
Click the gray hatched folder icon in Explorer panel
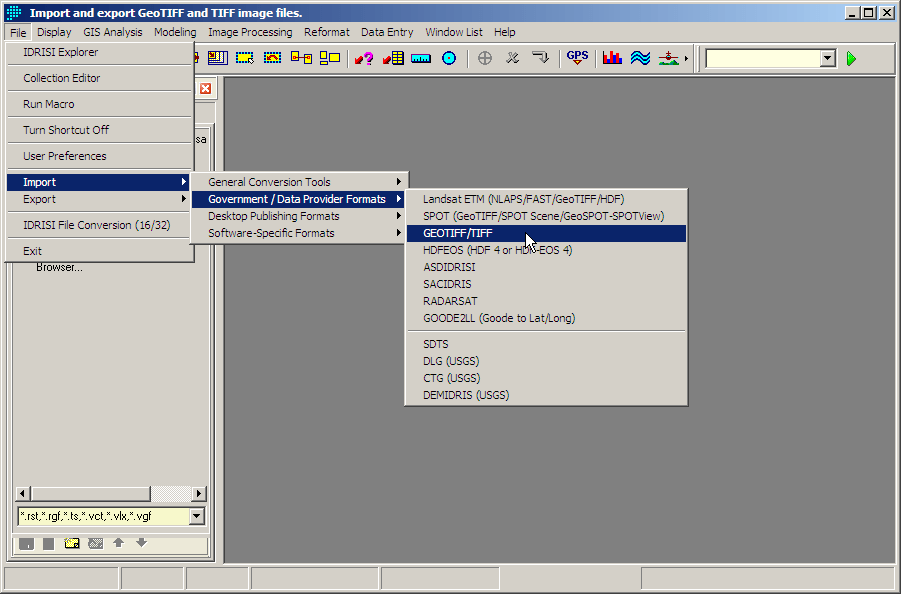tap(95, 543)
